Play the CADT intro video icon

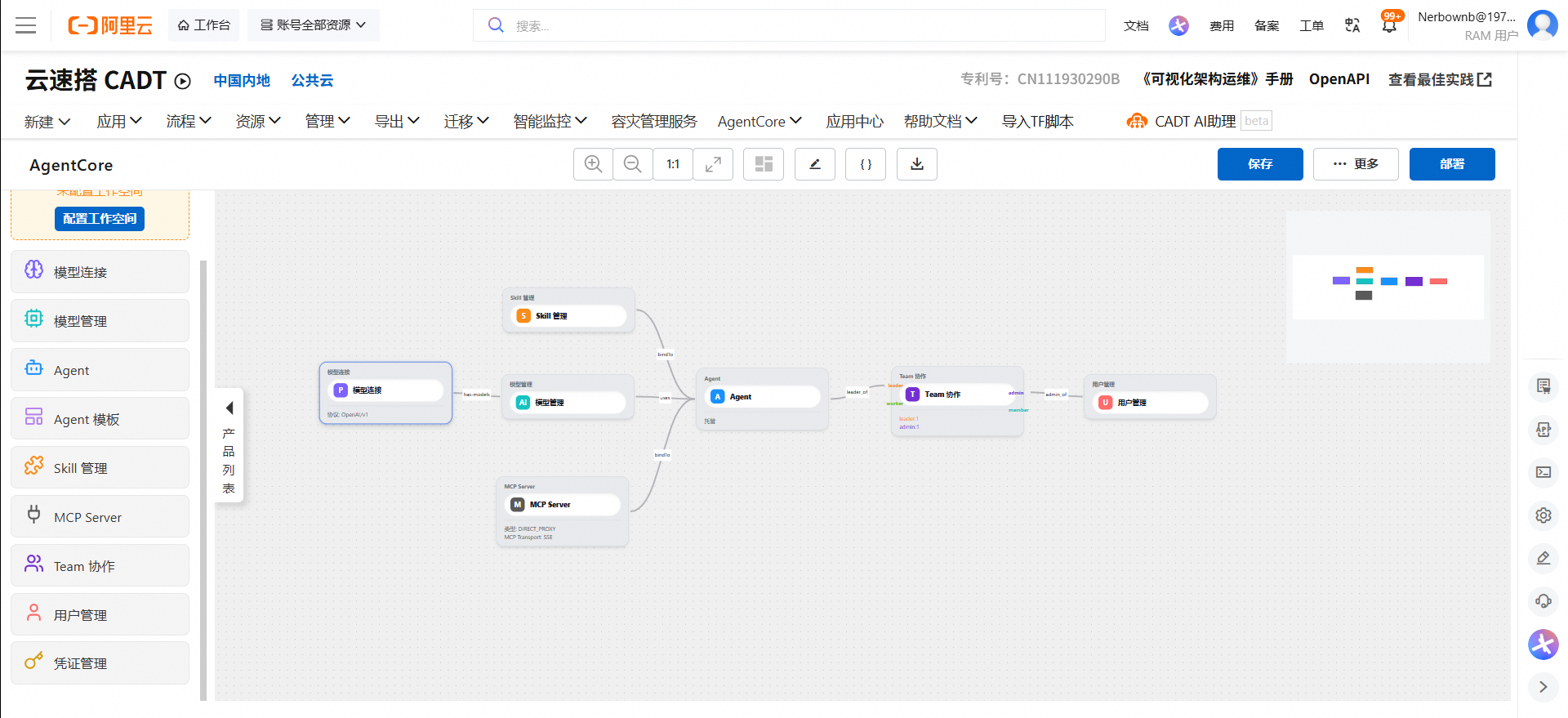tap(183, 81)
